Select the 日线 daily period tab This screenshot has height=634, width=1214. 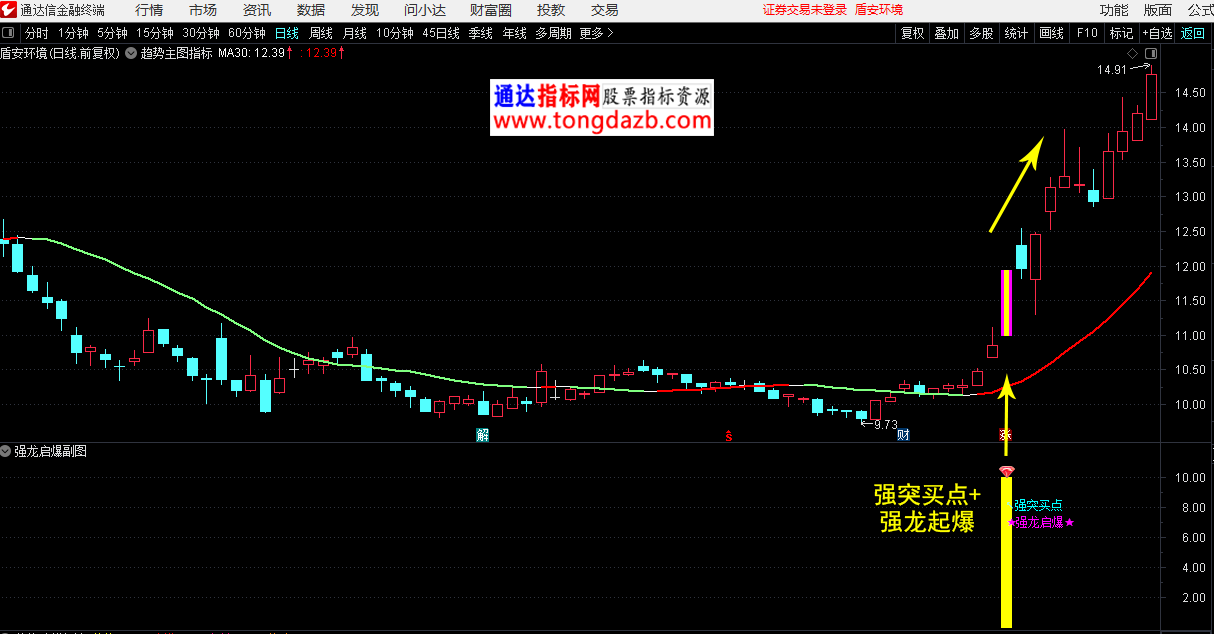click(x=287, y=33)
